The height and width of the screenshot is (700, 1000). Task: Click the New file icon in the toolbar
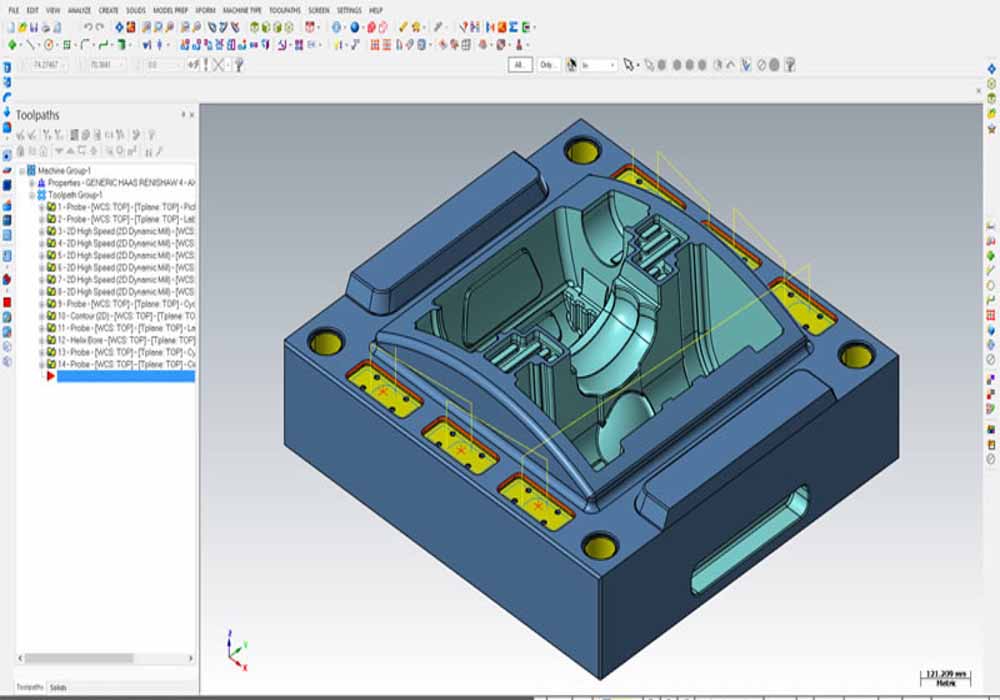point(11,27)
